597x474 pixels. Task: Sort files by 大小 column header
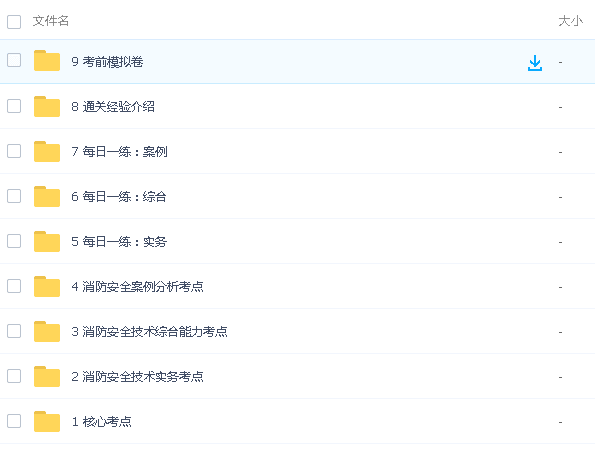(x=570, y=21)
